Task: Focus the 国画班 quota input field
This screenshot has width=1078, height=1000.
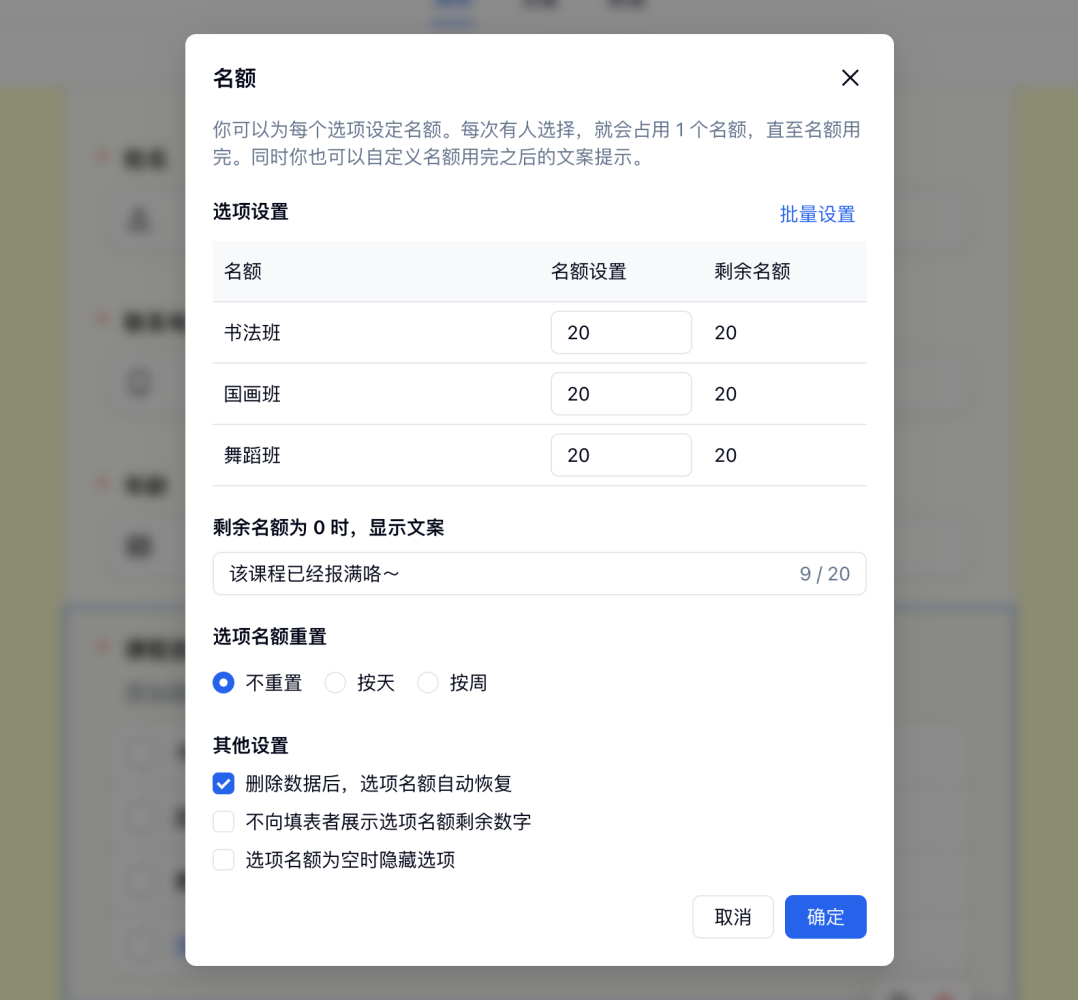Action: pos(621,394)
